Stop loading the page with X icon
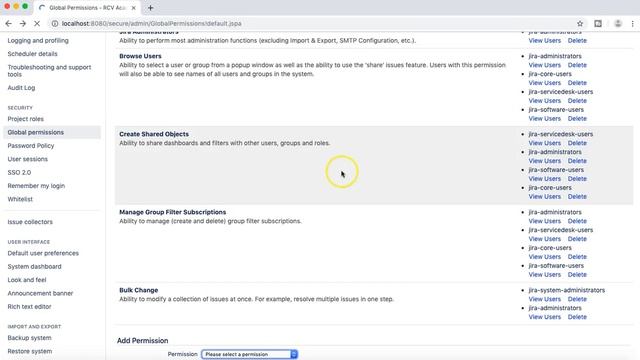The image size is (640, 360). [x=37, y=24]
